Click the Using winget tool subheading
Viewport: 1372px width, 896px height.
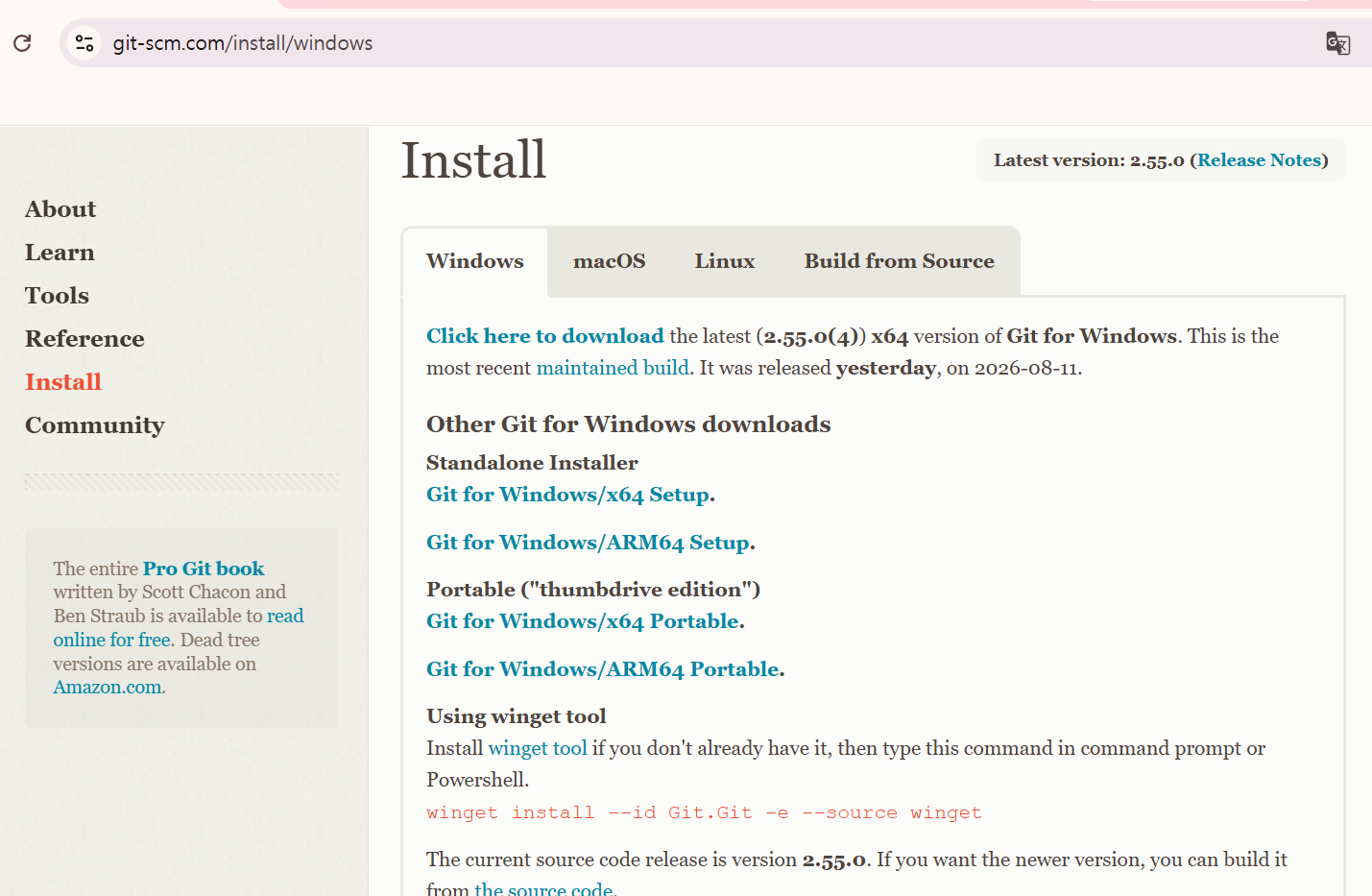517,716
